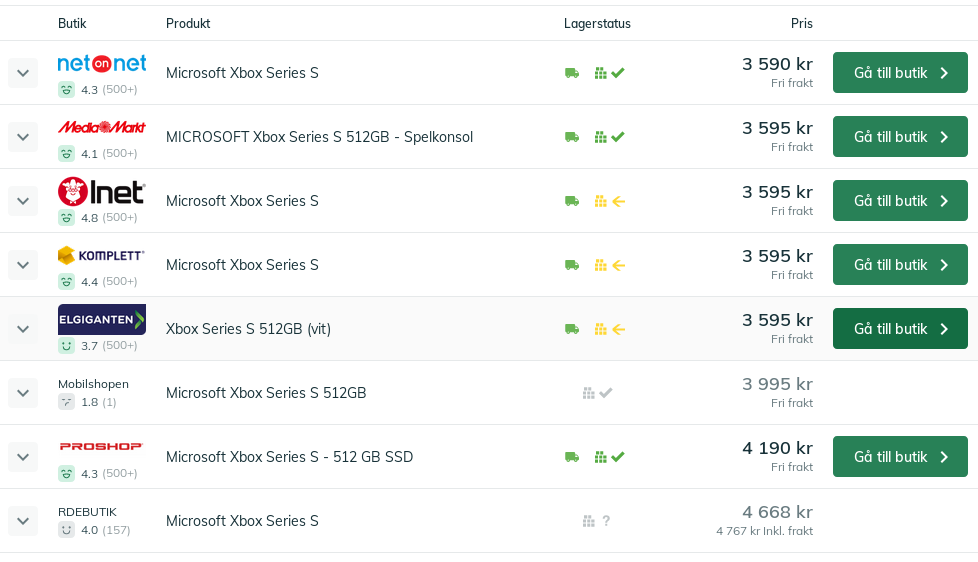Expand the RDEBUTIK offer row
This screenshot has height=562, width=978.
pyautogui.click(x=23, y=521)
